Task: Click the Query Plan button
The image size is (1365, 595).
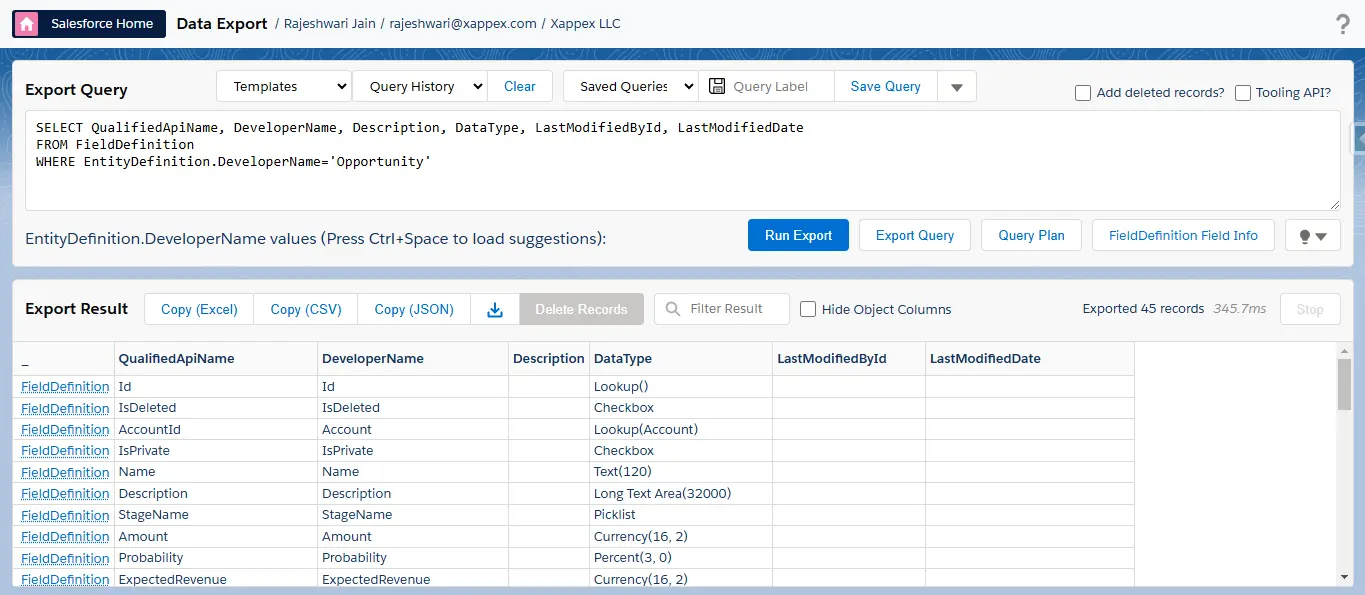Action: click(x=1031, y=235)
